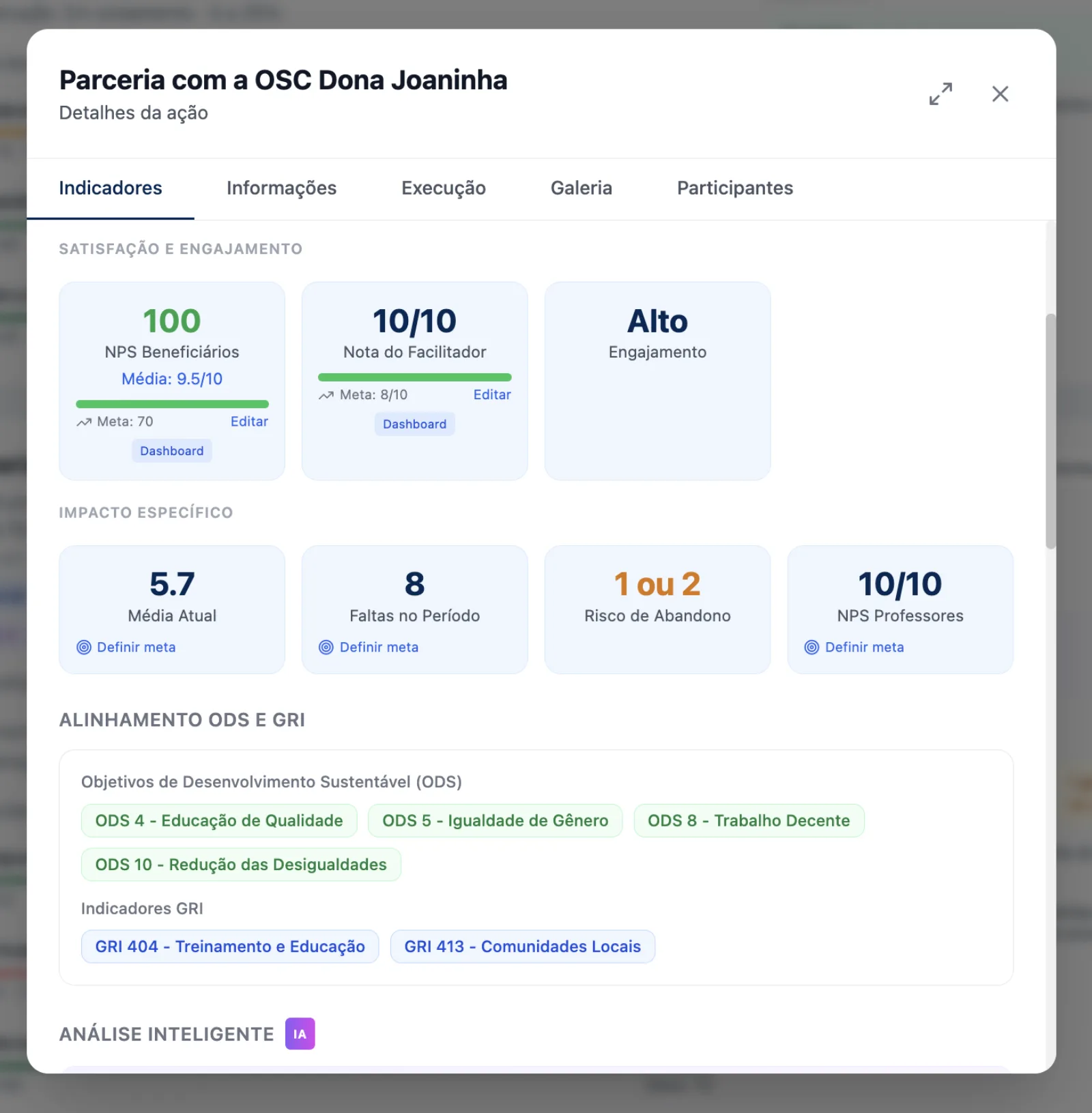Open the Galeria tab

(581, 188)
